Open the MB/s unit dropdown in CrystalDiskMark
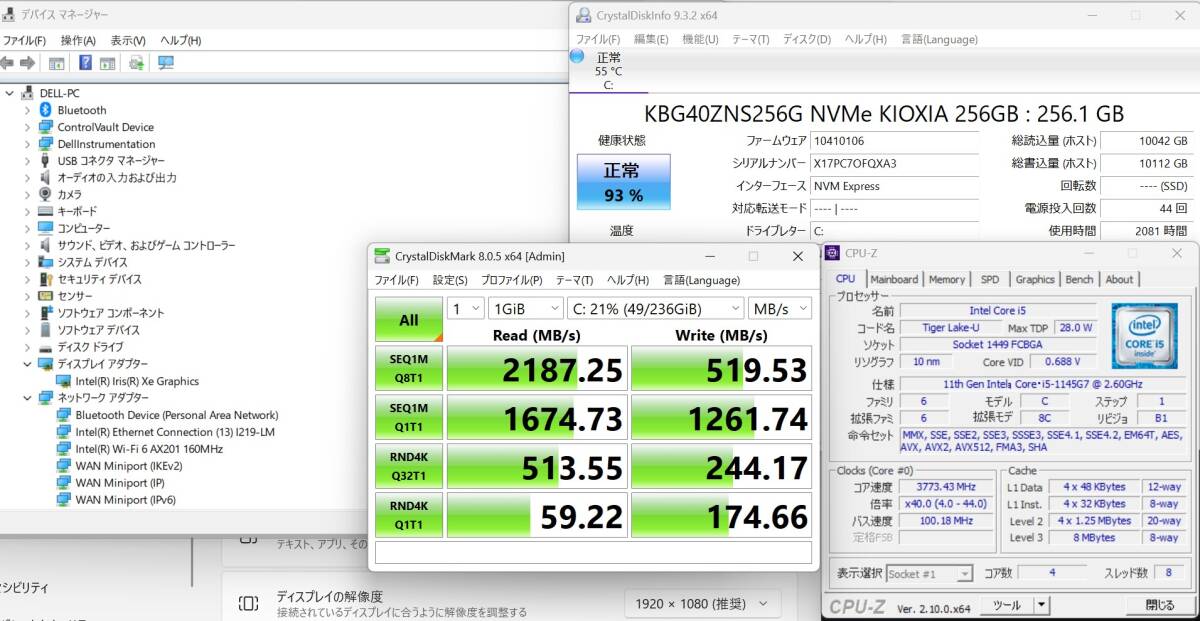This screenshot has width=1200, height=621. (x=780, y=309)
